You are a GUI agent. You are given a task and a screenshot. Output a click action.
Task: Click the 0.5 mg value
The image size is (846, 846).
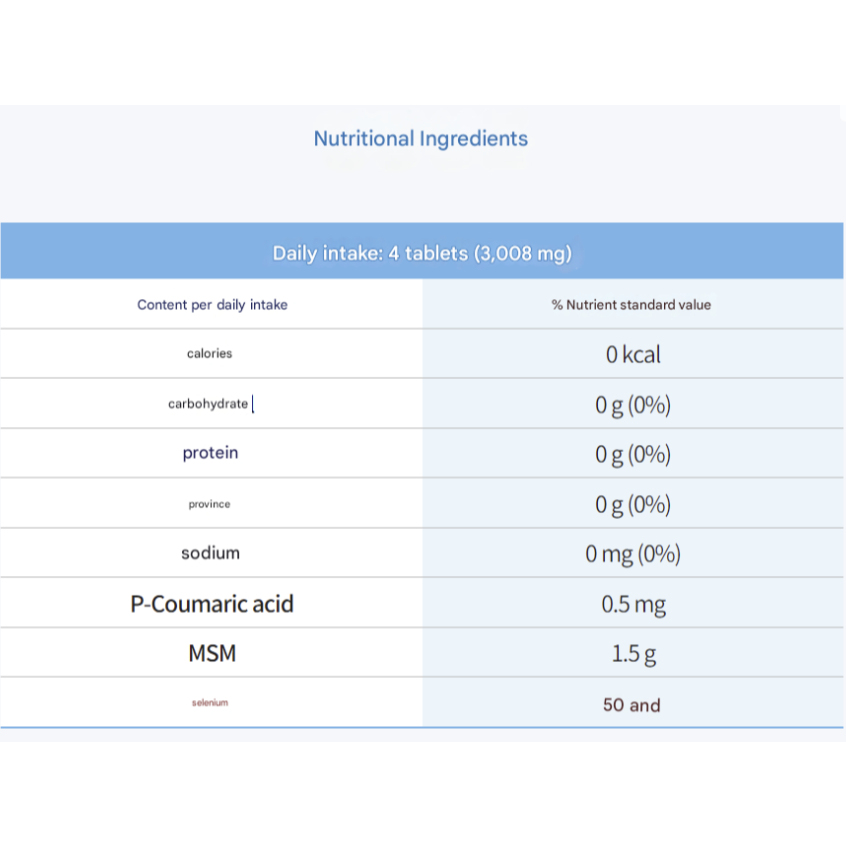coord(633,604)
